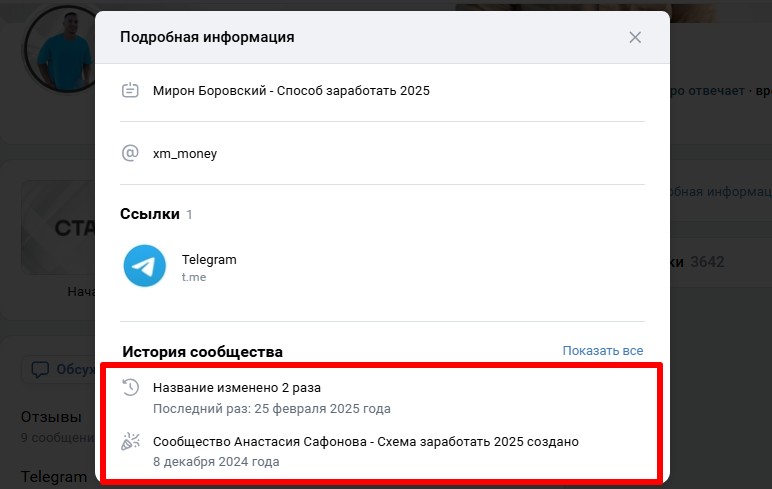The width and height of the screenshot is (772, 489).
Task: Click the discussion speech bubble icon
Action: click(40, 369)
